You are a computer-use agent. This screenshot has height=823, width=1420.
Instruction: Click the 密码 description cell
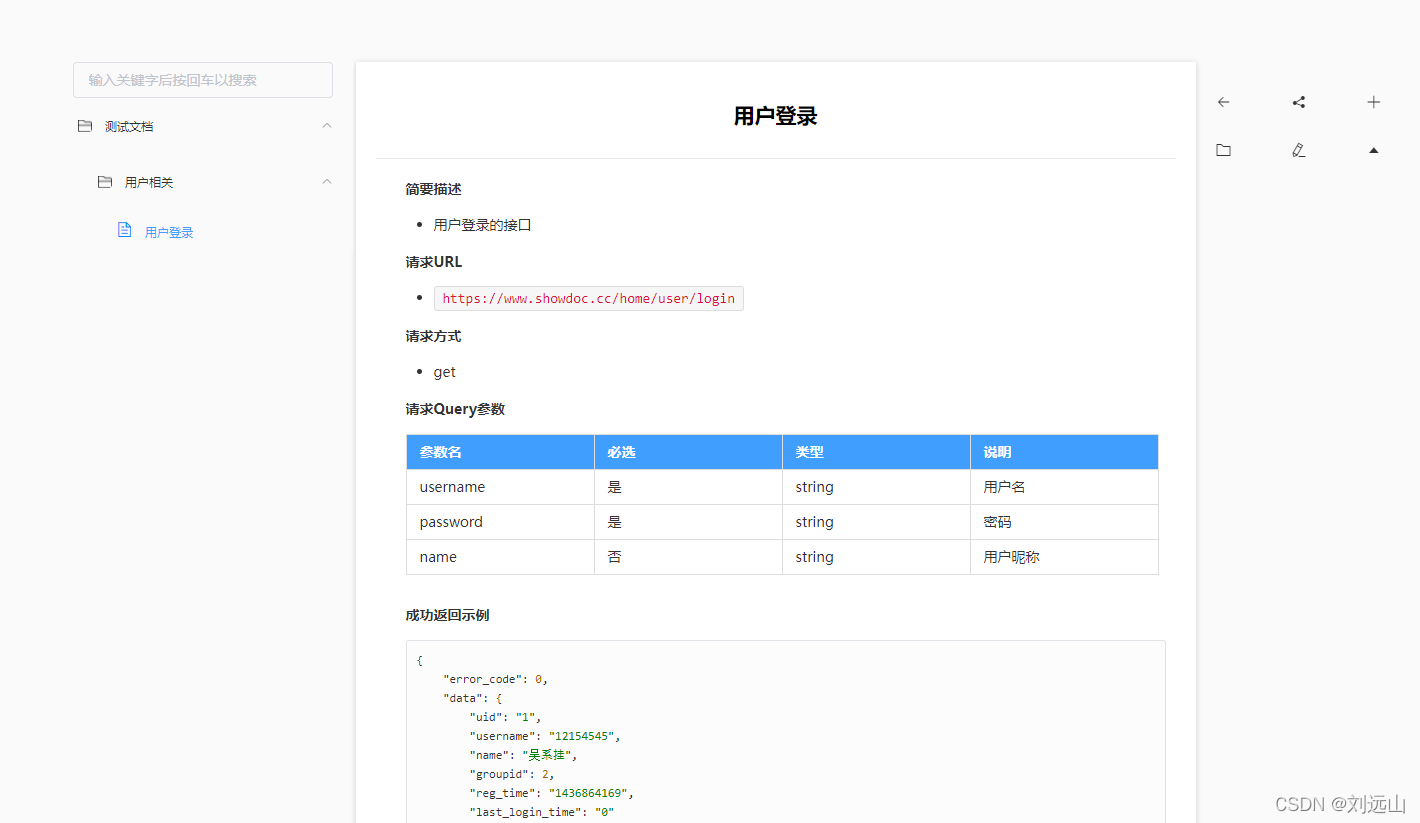(x=1064, y=522)
